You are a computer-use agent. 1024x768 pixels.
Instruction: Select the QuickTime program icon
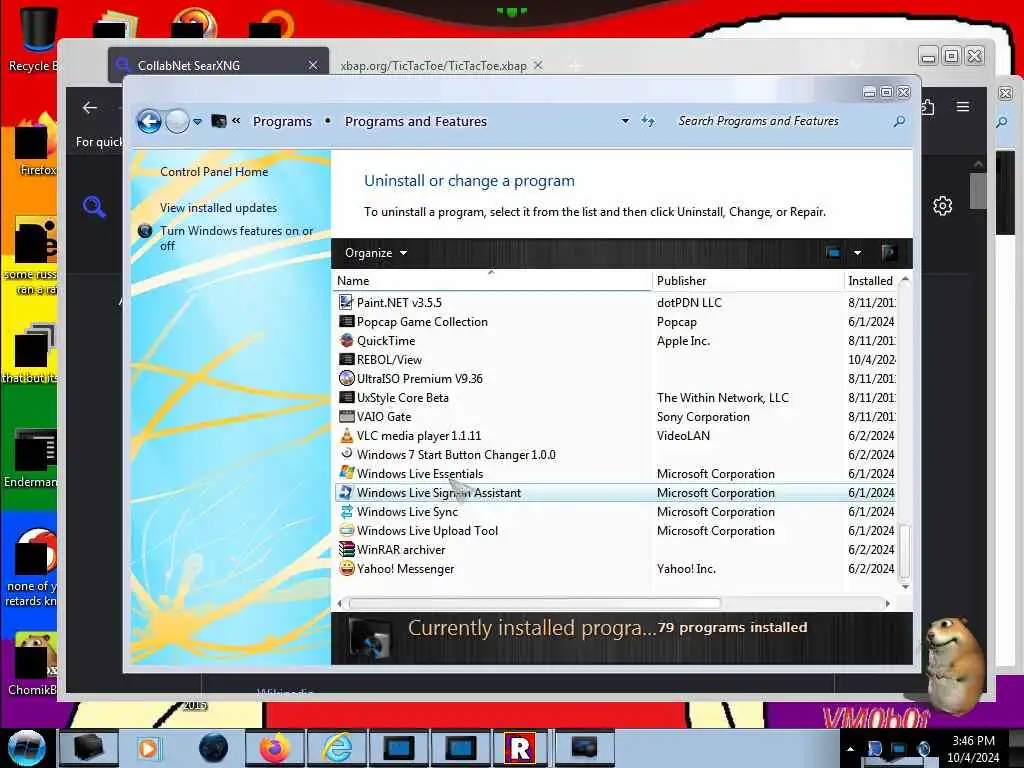tap(346, 340)
